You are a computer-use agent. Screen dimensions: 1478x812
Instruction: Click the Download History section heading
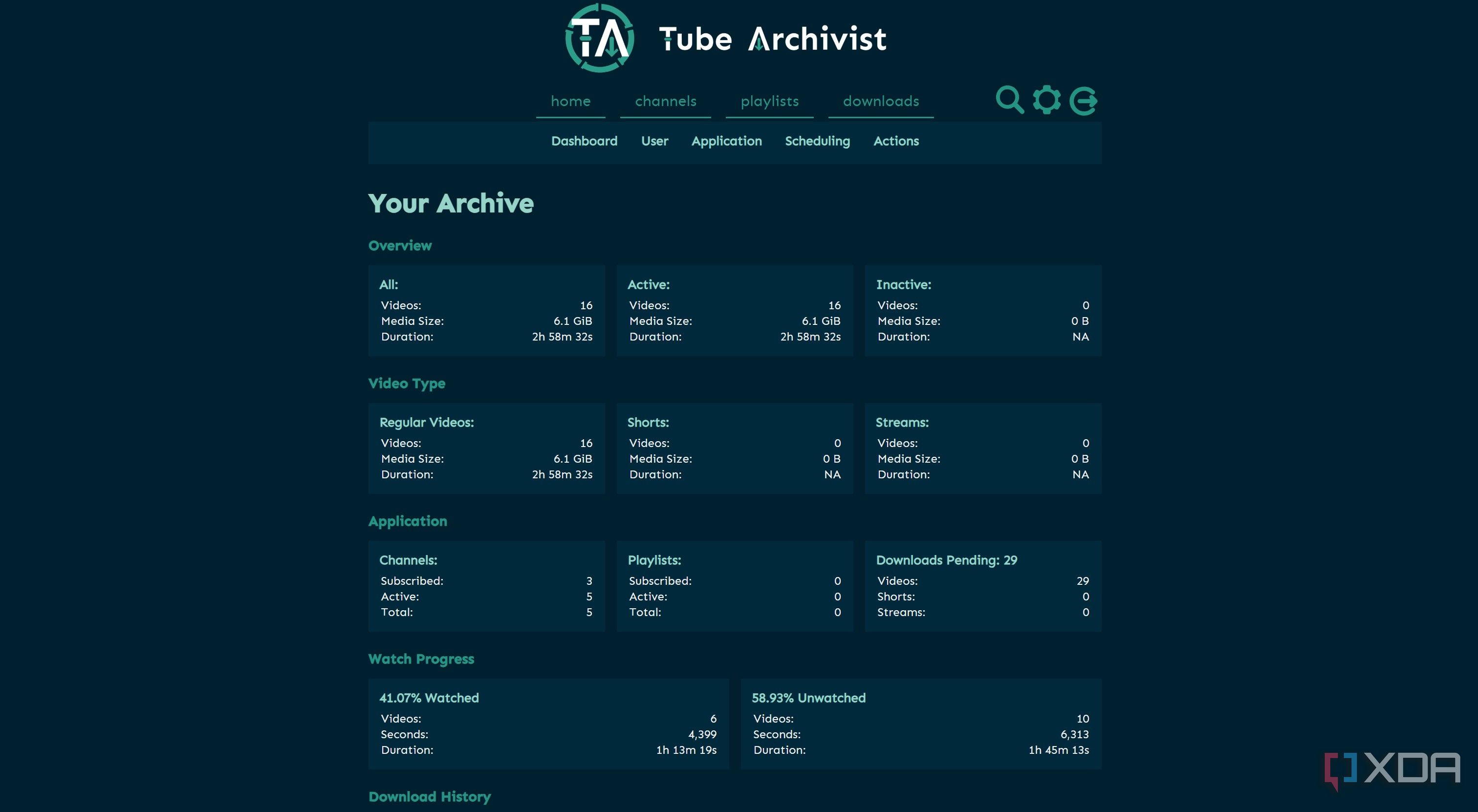tap(430, 797)
